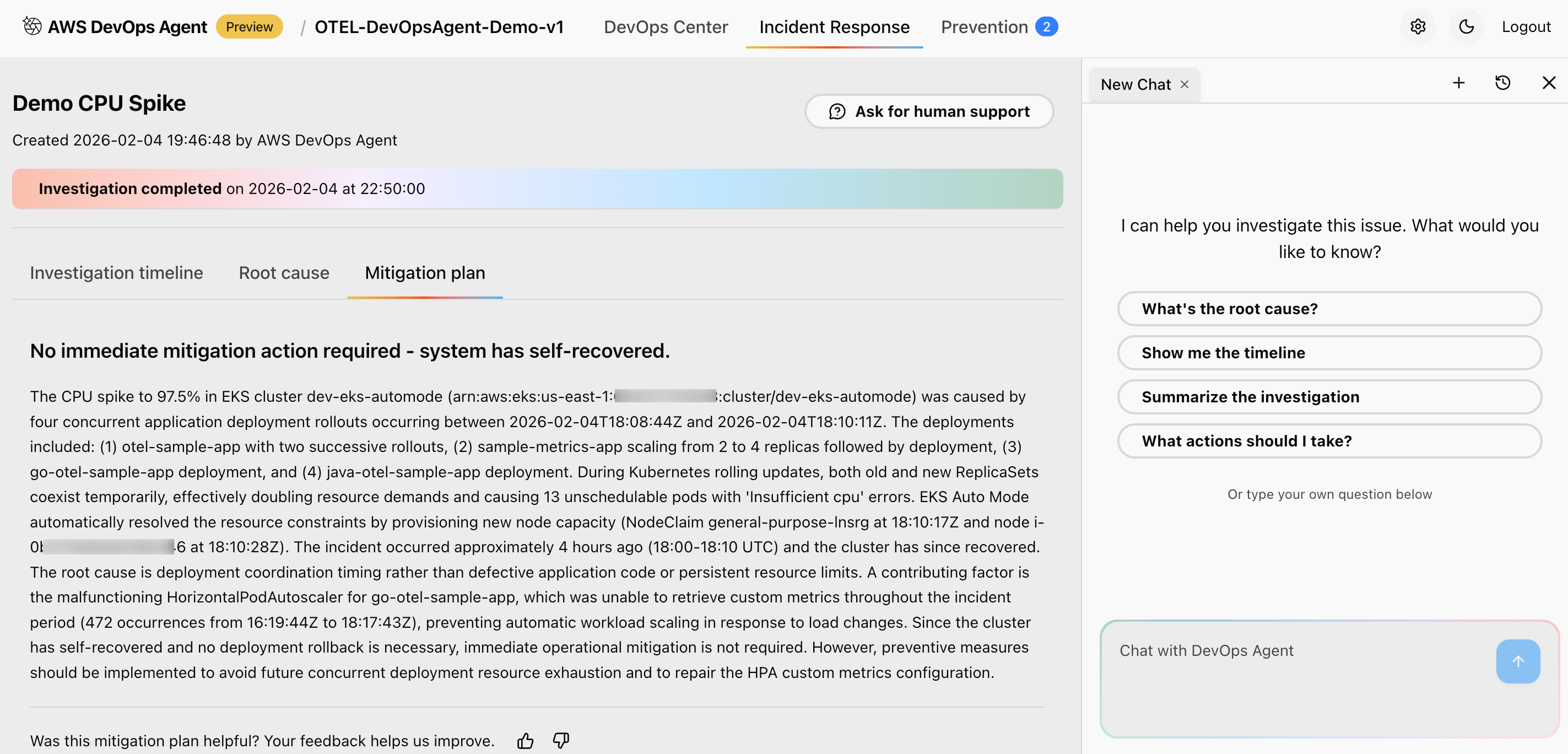Select "Summarize the investigation" suggestion
The height and width of the screenshot is (754, 1568).
1329,397
